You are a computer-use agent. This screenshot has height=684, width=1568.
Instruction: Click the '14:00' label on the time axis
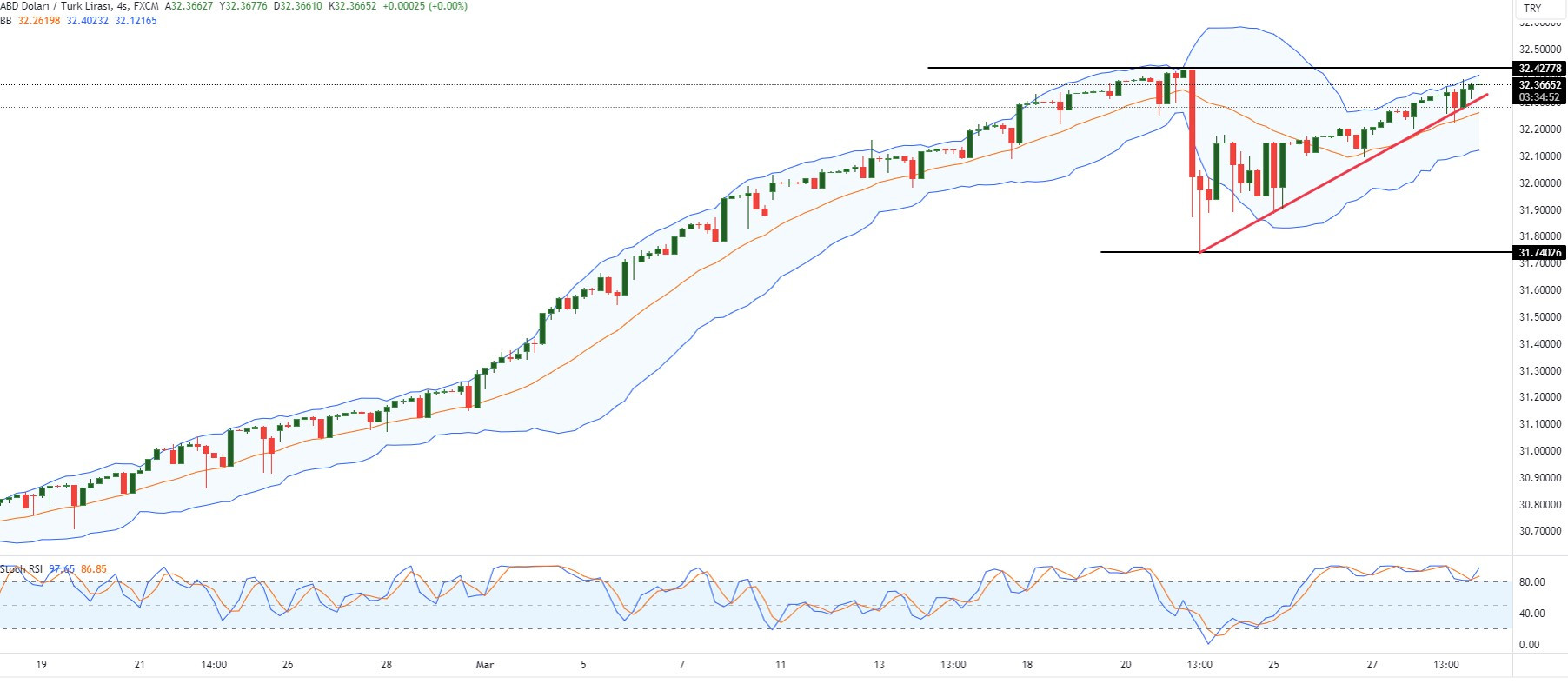214,665
